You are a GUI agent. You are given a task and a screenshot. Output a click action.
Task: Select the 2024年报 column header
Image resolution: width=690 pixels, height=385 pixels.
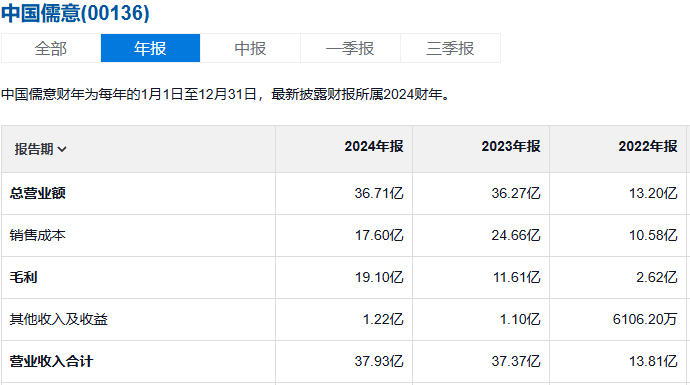click(x=374, y=147)
